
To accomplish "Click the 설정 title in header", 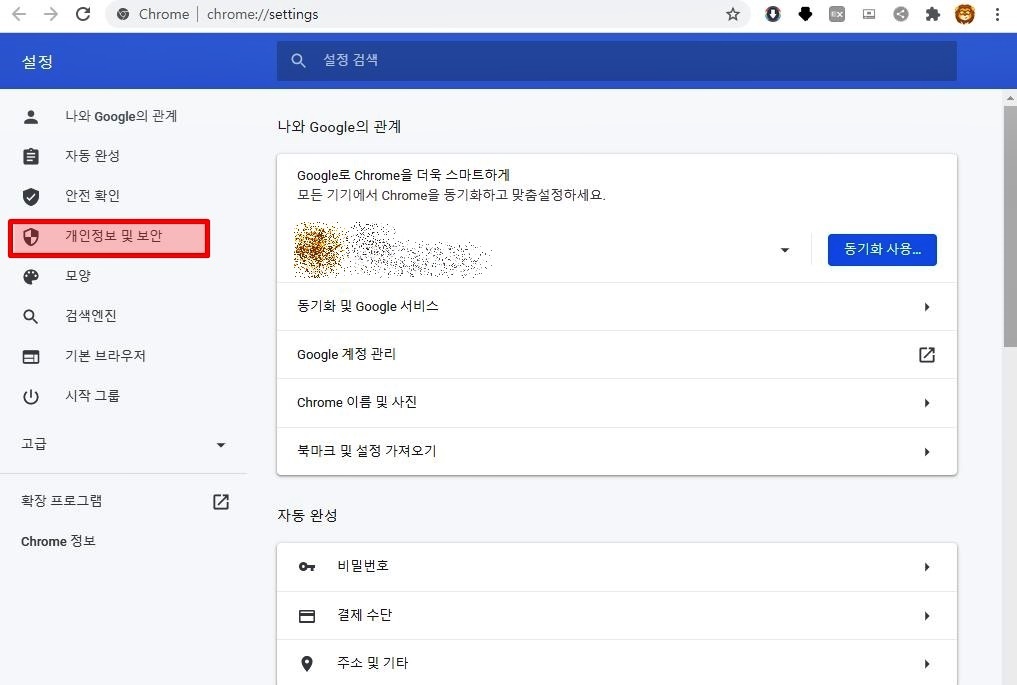I will pyautogui.click(x=37, y=62).
